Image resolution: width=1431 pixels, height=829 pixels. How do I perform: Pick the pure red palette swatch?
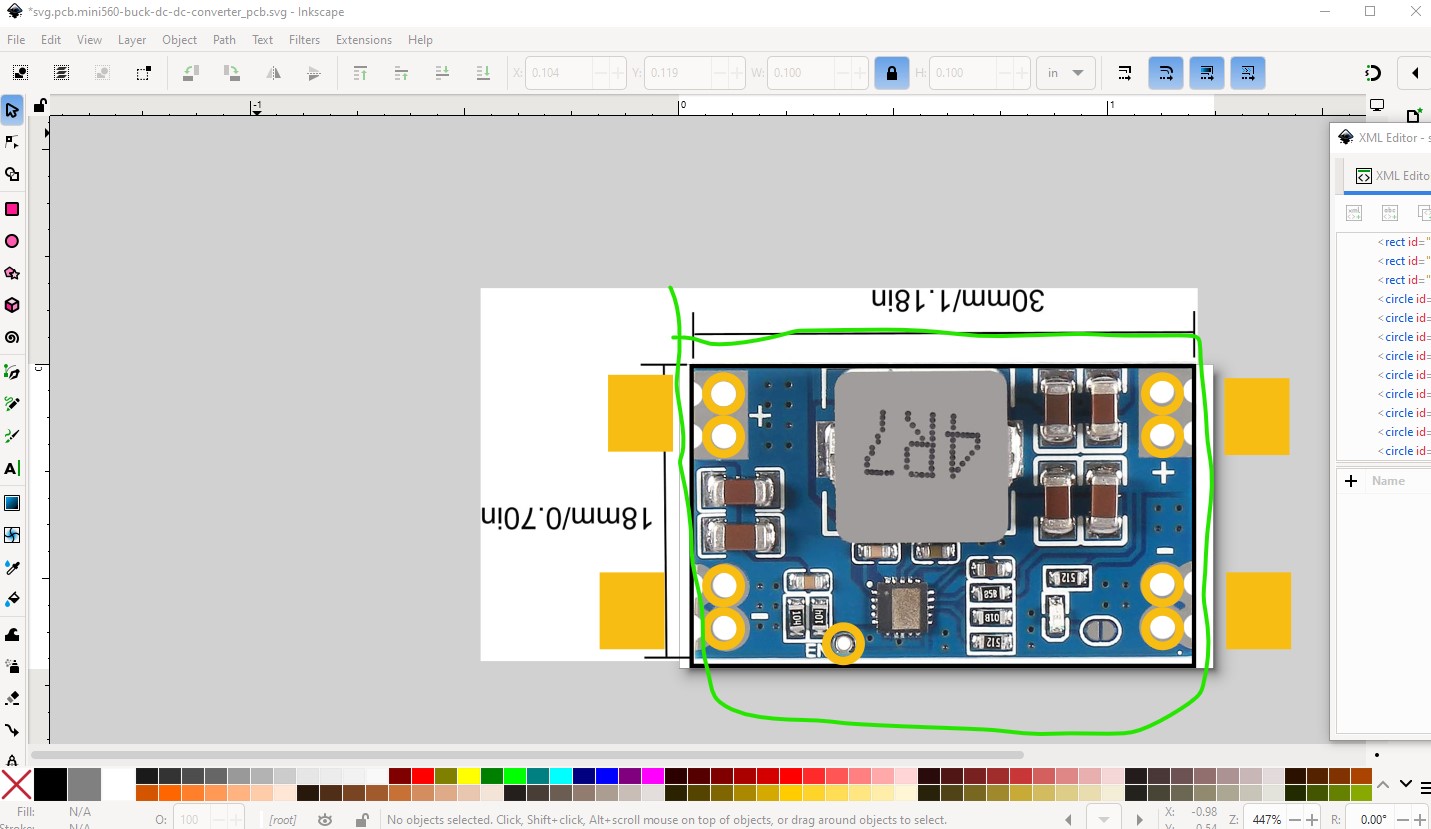coord(421,776)
